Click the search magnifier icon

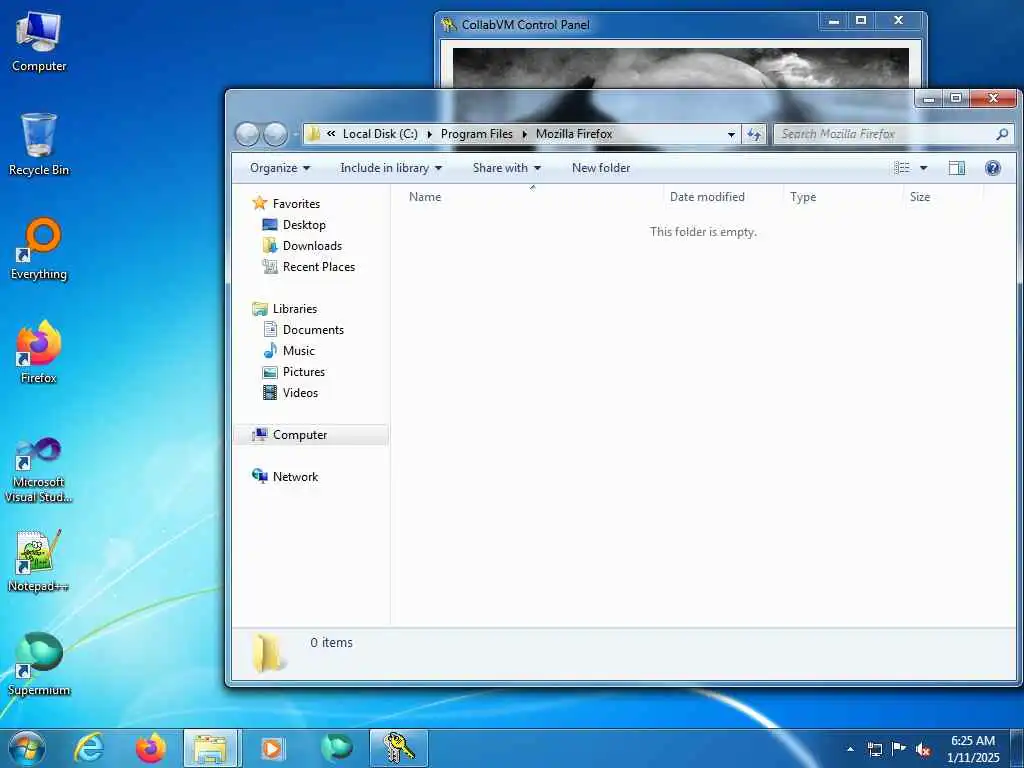point(1002,134)
